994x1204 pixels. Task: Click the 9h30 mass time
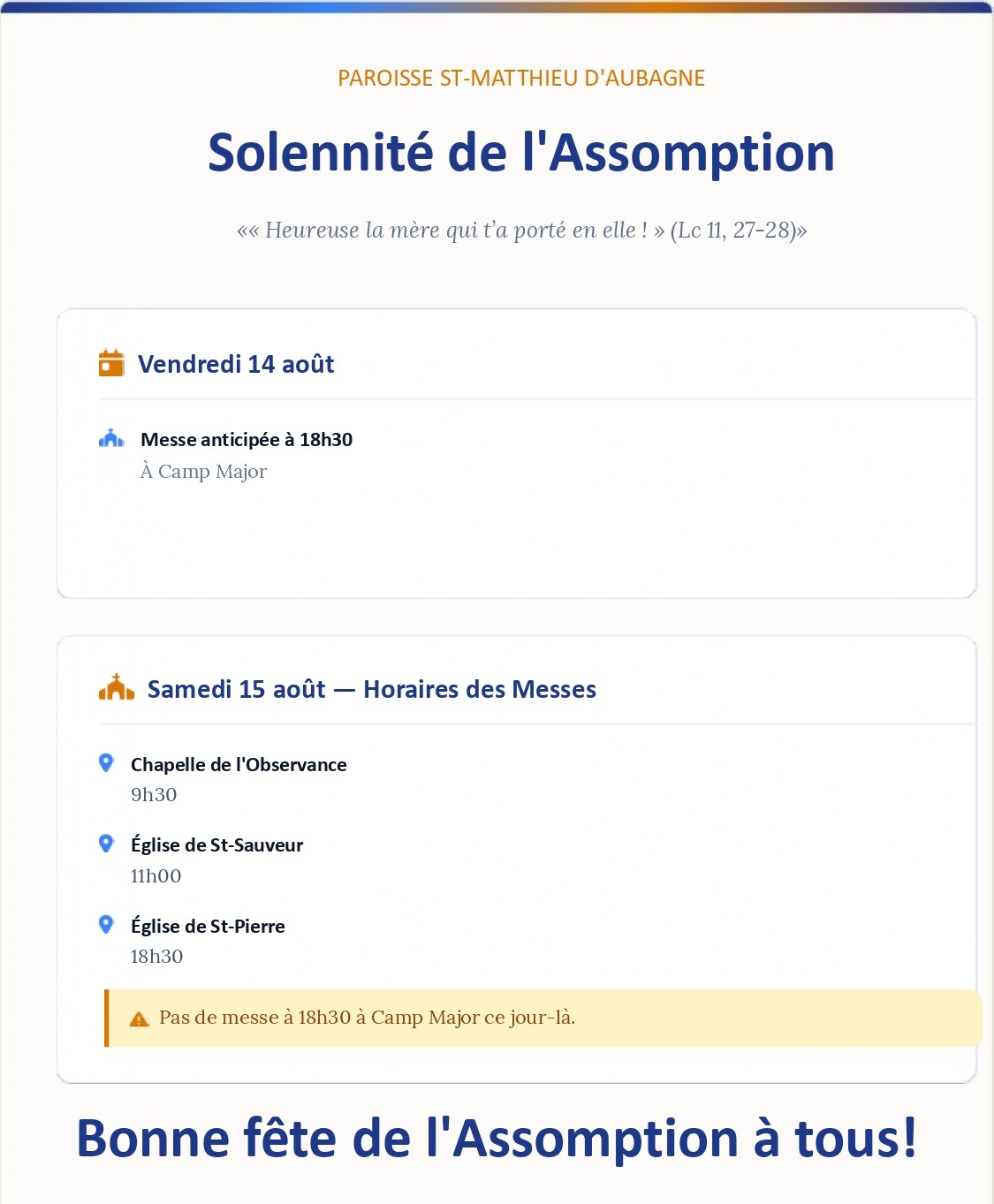(x=154, y=794)
